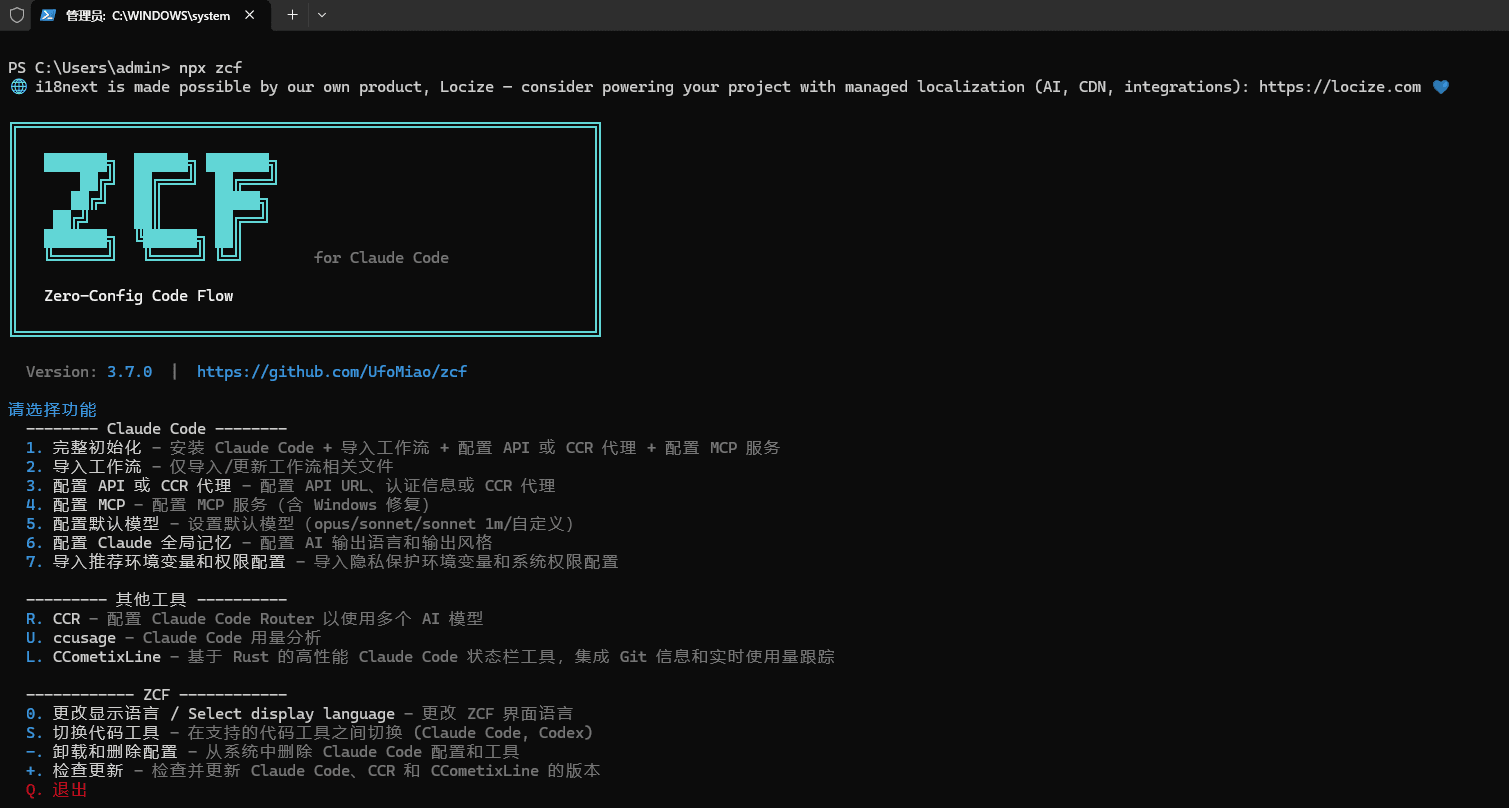Screen dimensions: 1509x808
Task: Click version number 3.7.0
Action: (130, 372)
